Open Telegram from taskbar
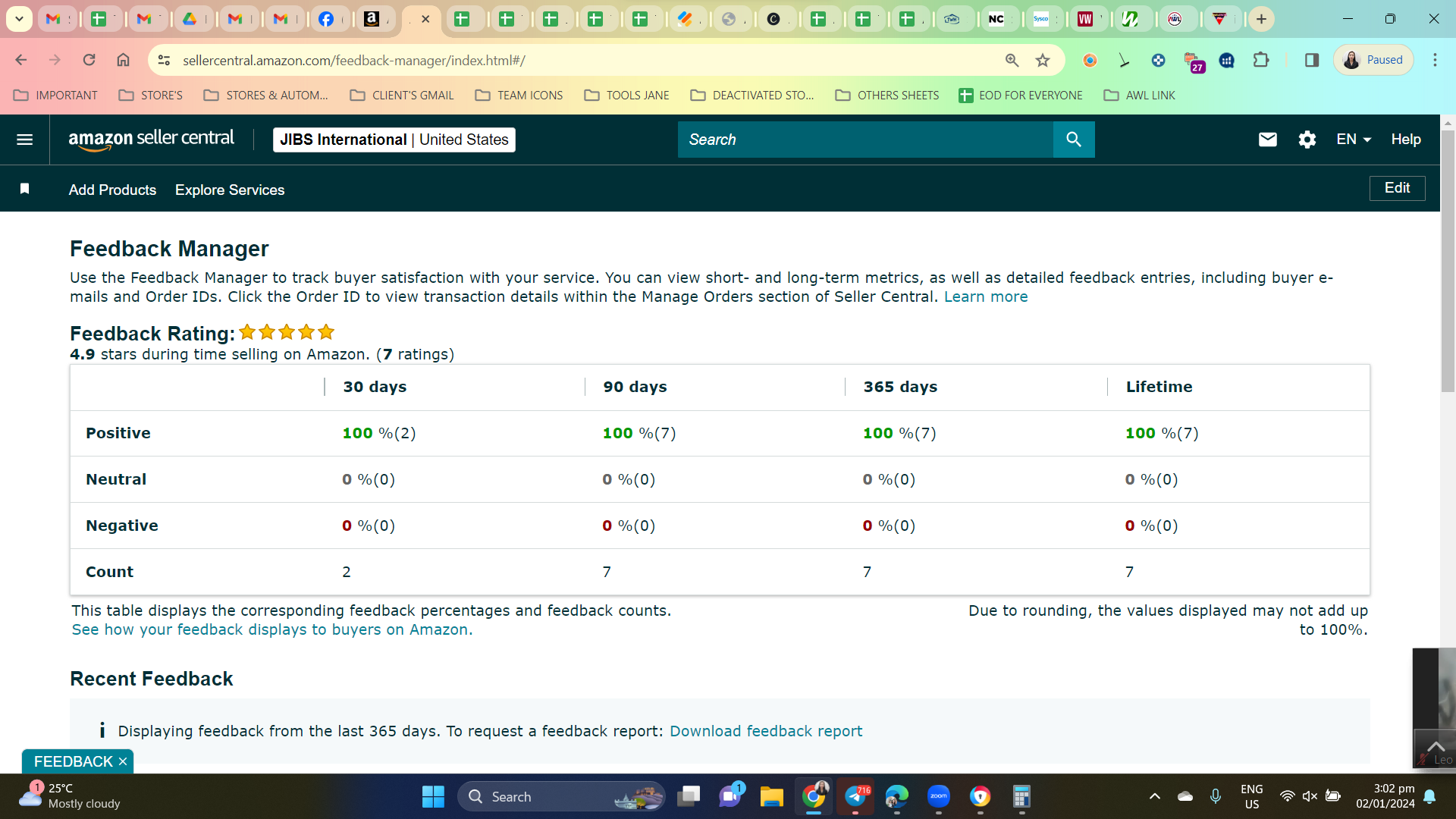 click(x=855, y=796)
